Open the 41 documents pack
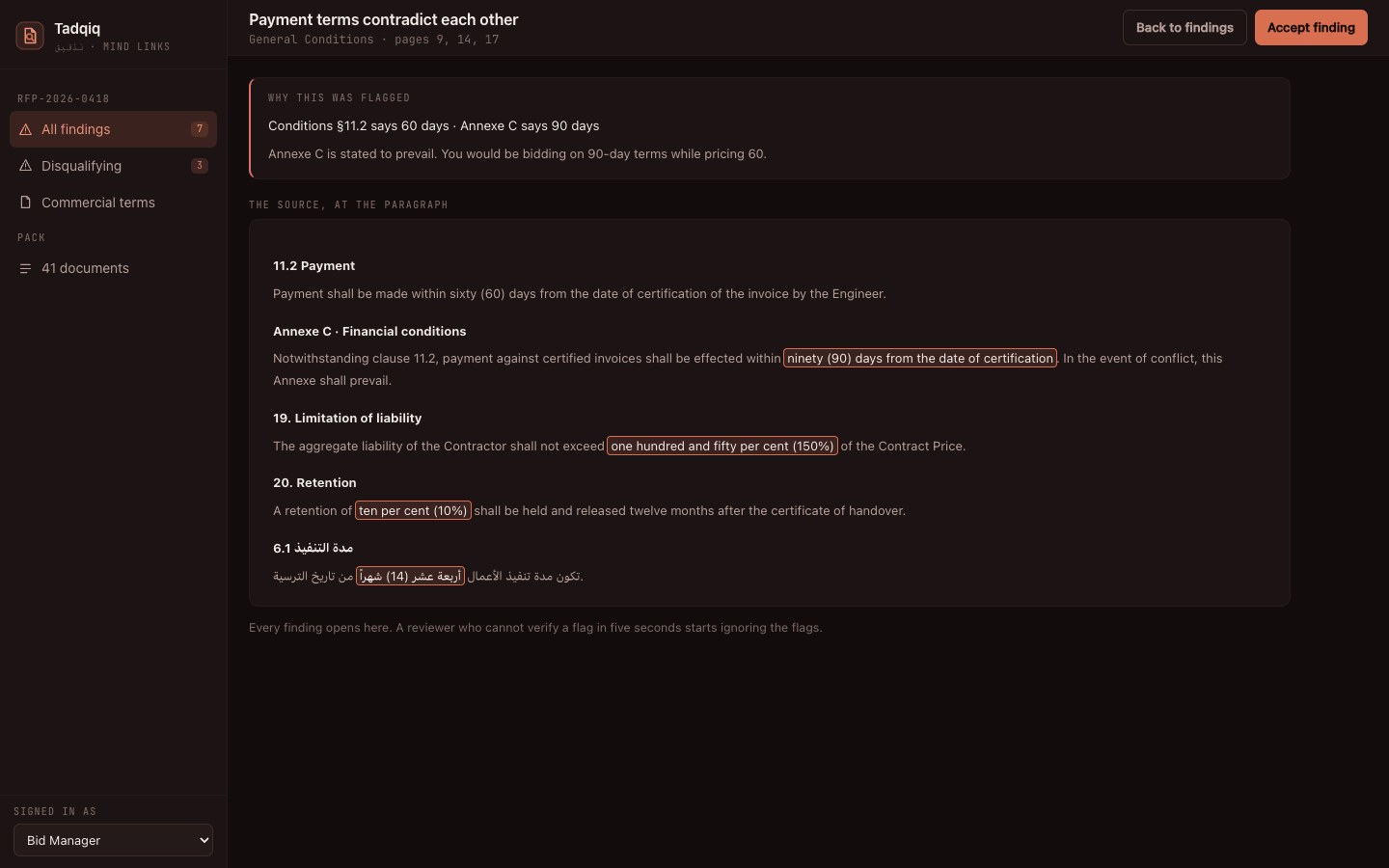Screen dimensions: 1389x868 point(113,268)
